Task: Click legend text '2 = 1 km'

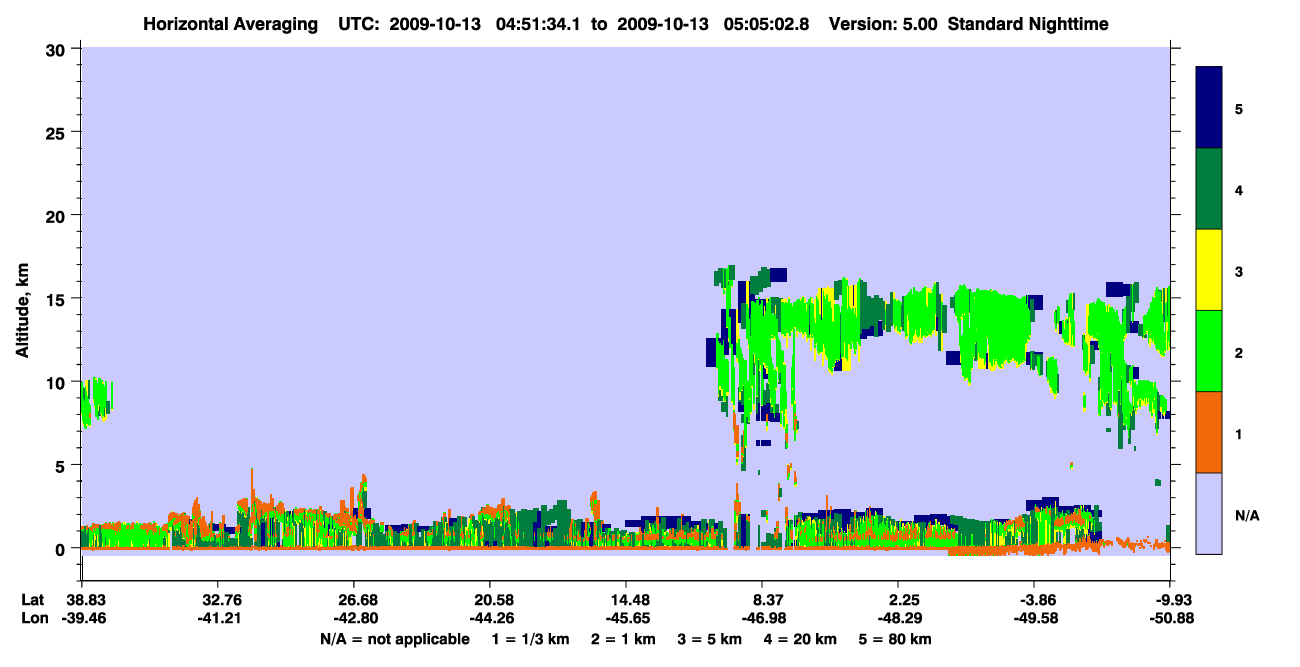Action: point(623,638)
